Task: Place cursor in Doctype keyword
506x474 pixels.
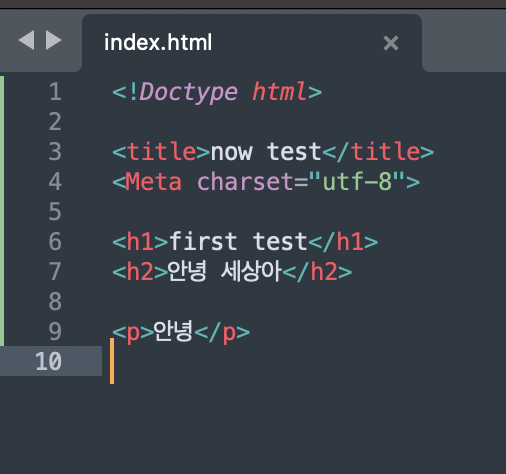Action: pos(189,92)
